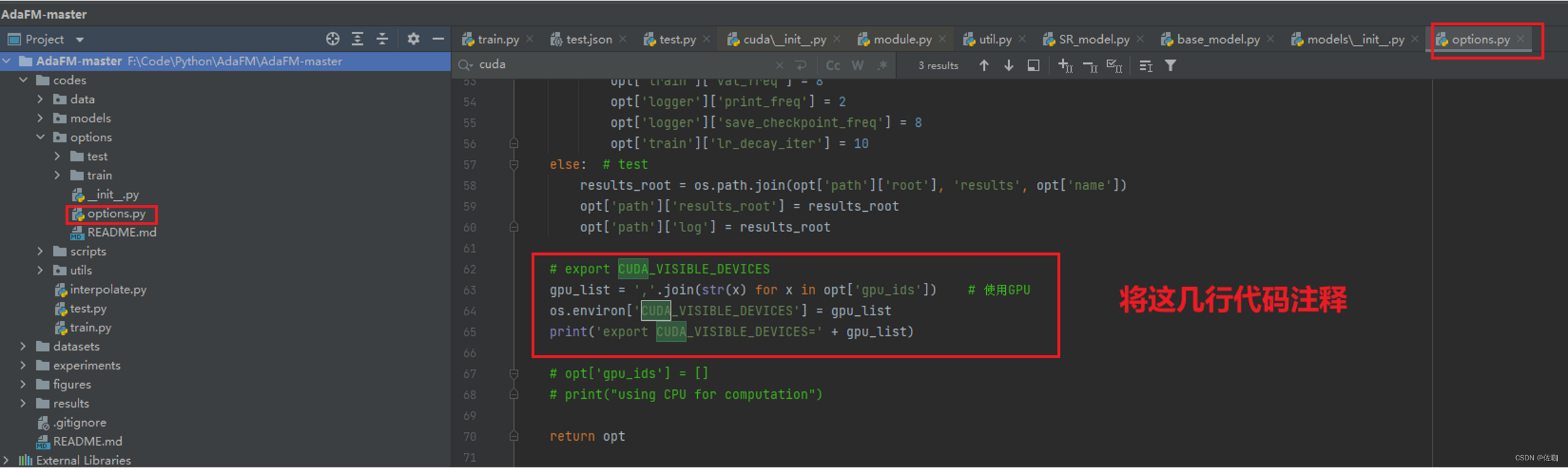1568x468 pixels.
Task: Click line number 64 in gutter
Action: tap(470, 311)
